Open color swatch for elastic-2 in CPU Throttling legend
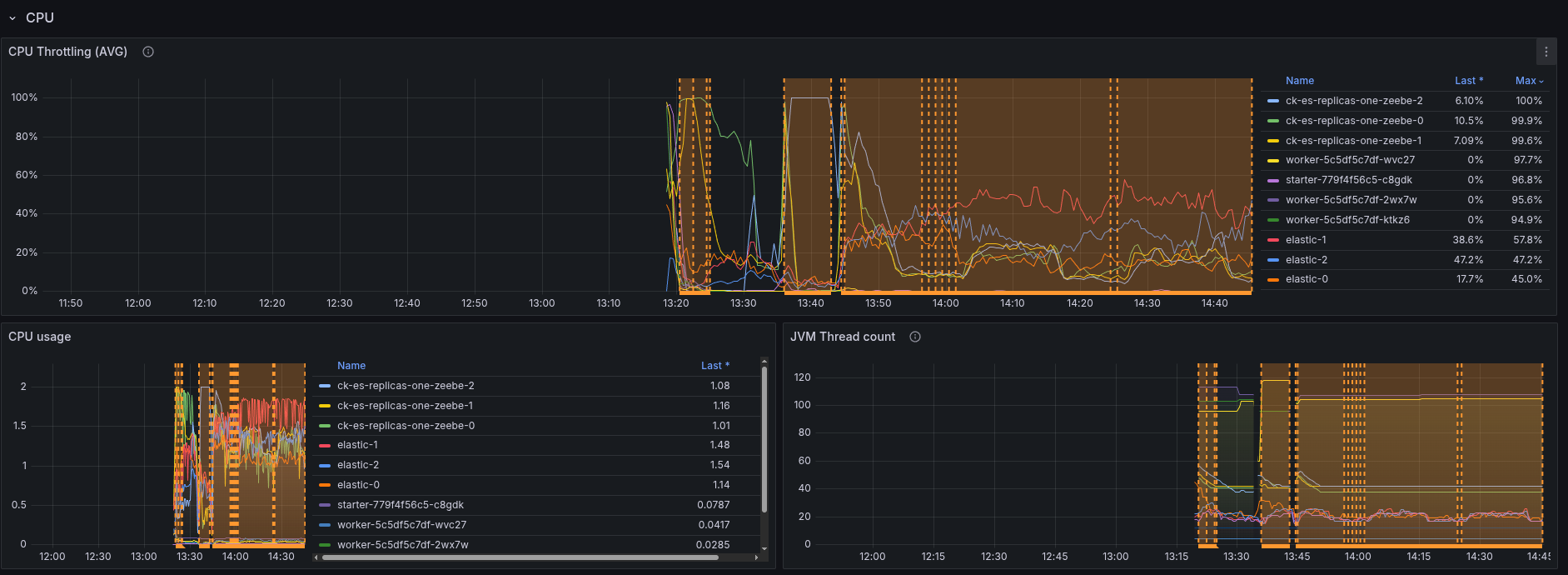 click(1273, 260)
